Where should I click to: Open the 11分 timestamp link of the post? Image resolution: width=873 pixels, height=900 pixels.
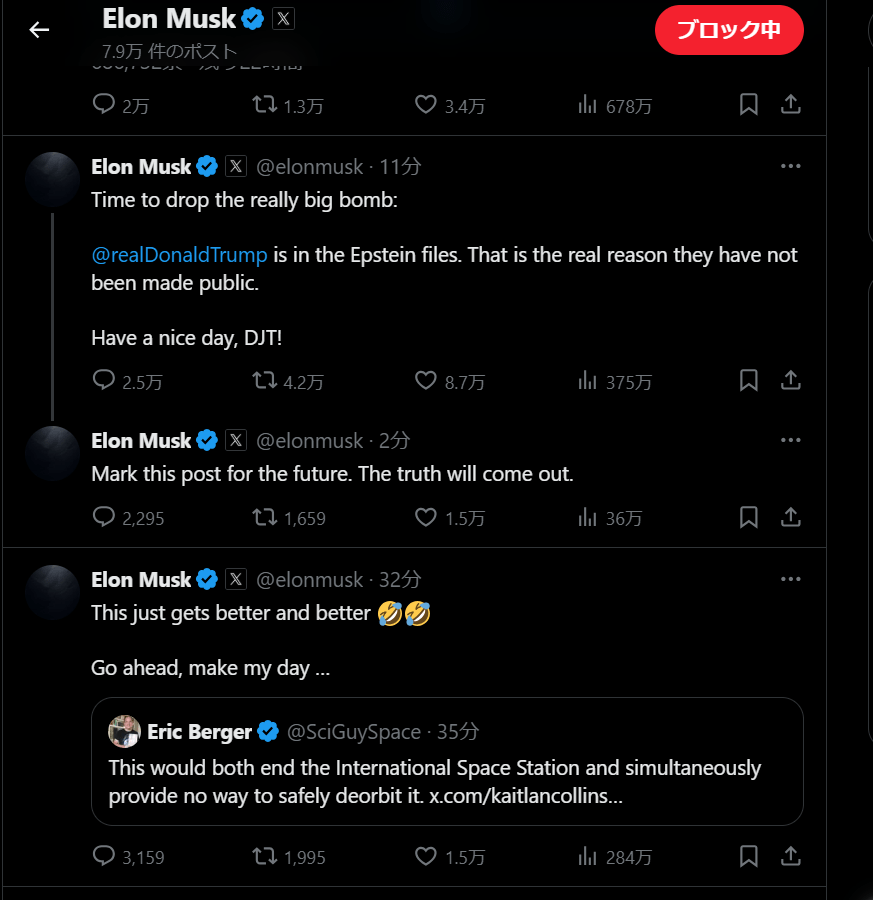point(400,166)
